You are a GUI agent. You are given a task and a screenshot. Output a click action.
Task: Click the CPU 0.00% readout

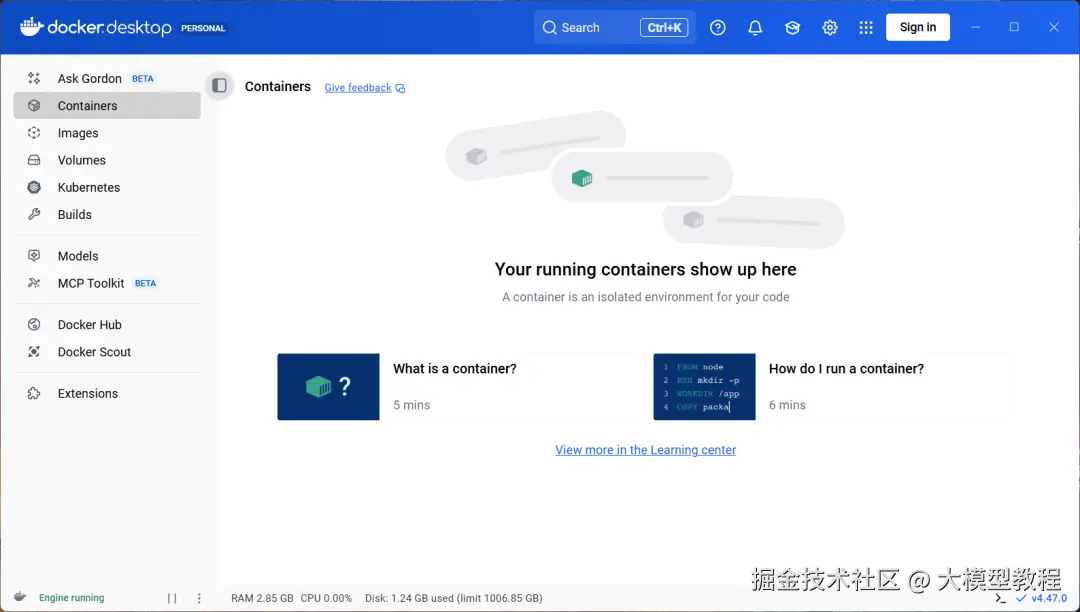tap(326, 598)
